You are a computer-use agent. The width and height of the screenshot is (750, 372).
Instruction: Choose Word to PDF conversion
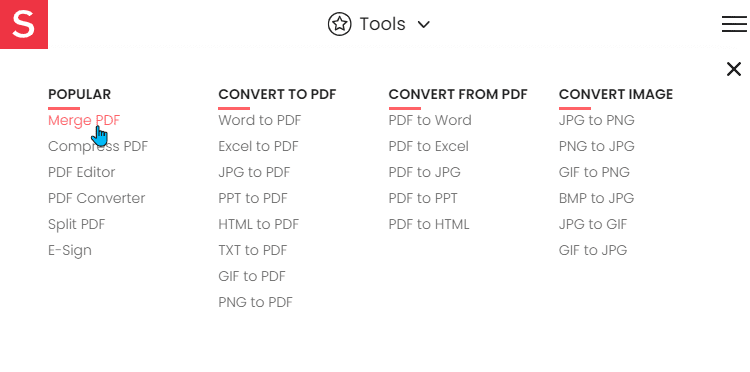click(260, 120)
